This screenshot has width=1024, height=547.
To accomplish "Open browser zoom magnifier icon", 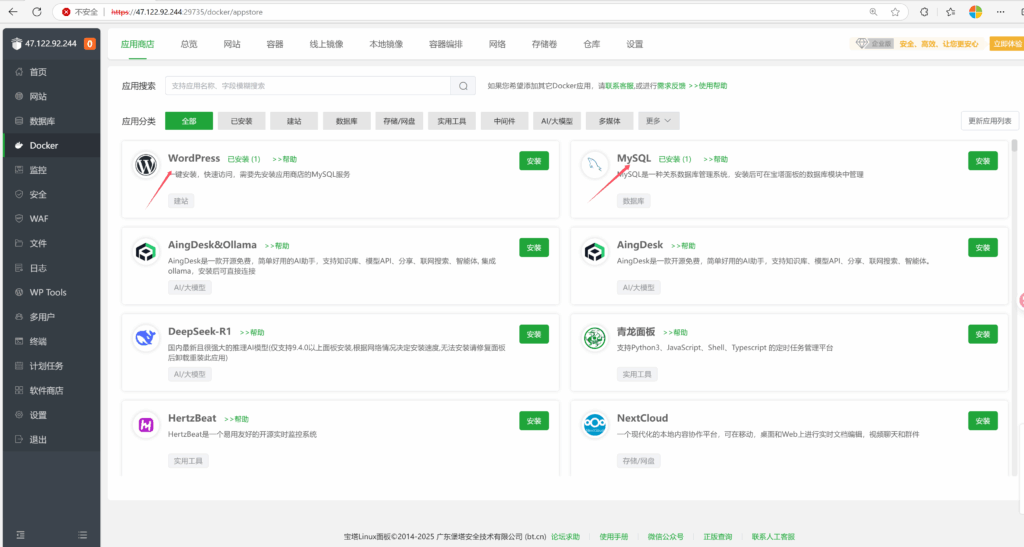I will (x=873, y=12).
